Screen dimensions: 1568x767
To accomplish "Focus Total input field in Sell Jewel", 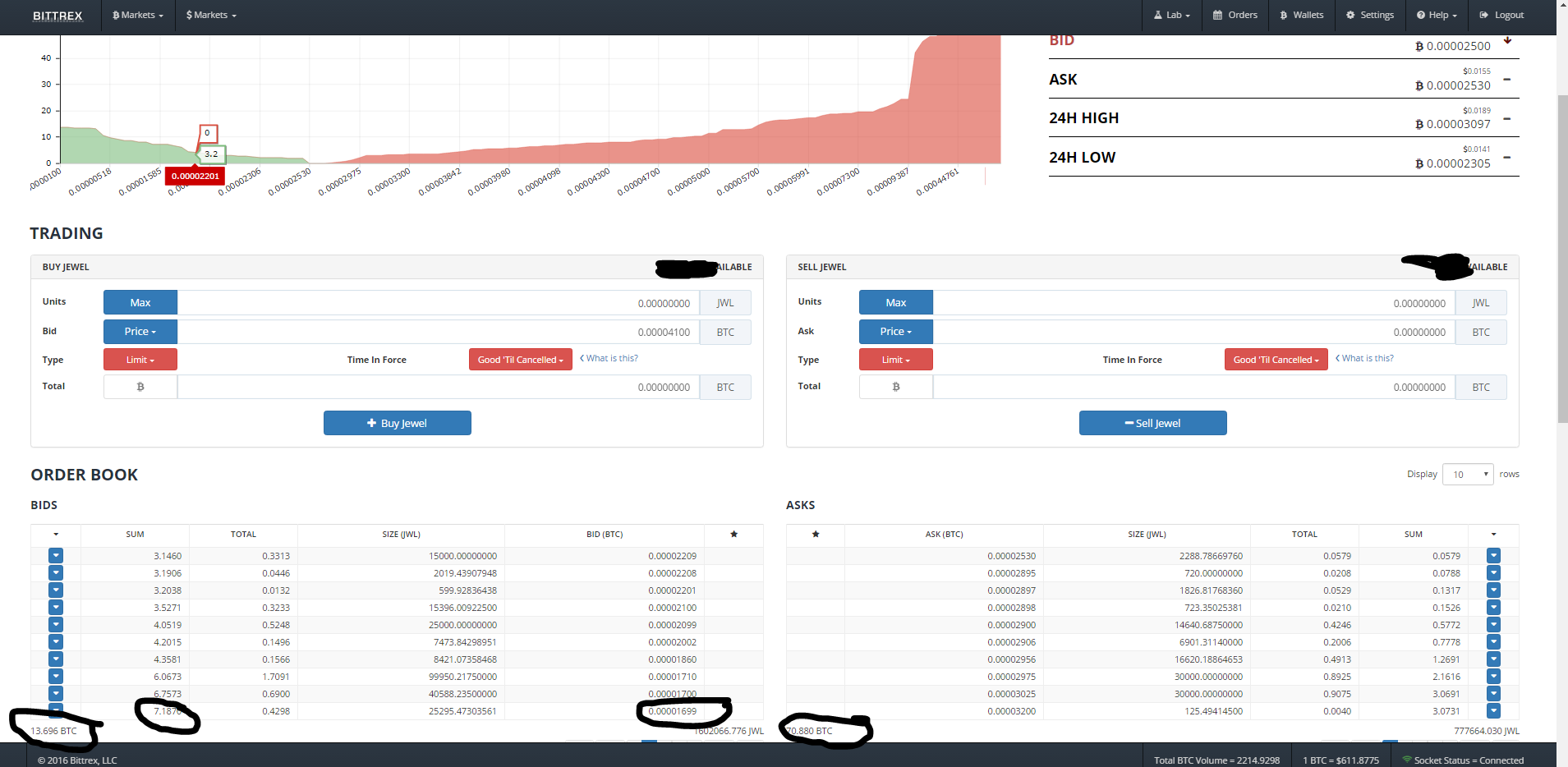I will 1194,387.
